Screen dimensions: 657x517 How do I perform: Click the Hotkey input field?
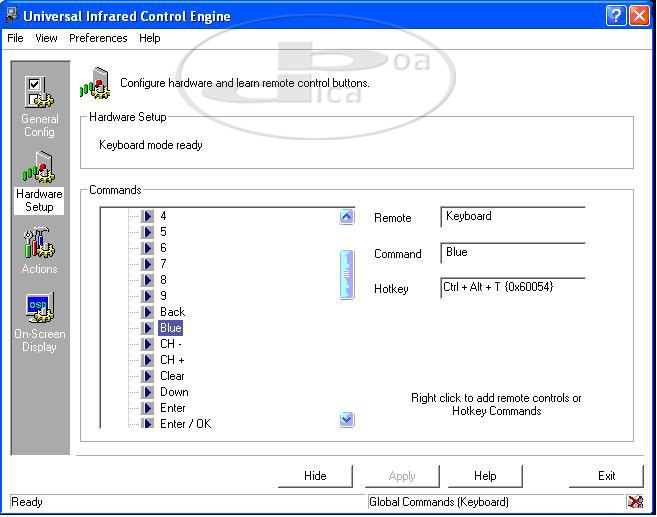coord(512,288)
